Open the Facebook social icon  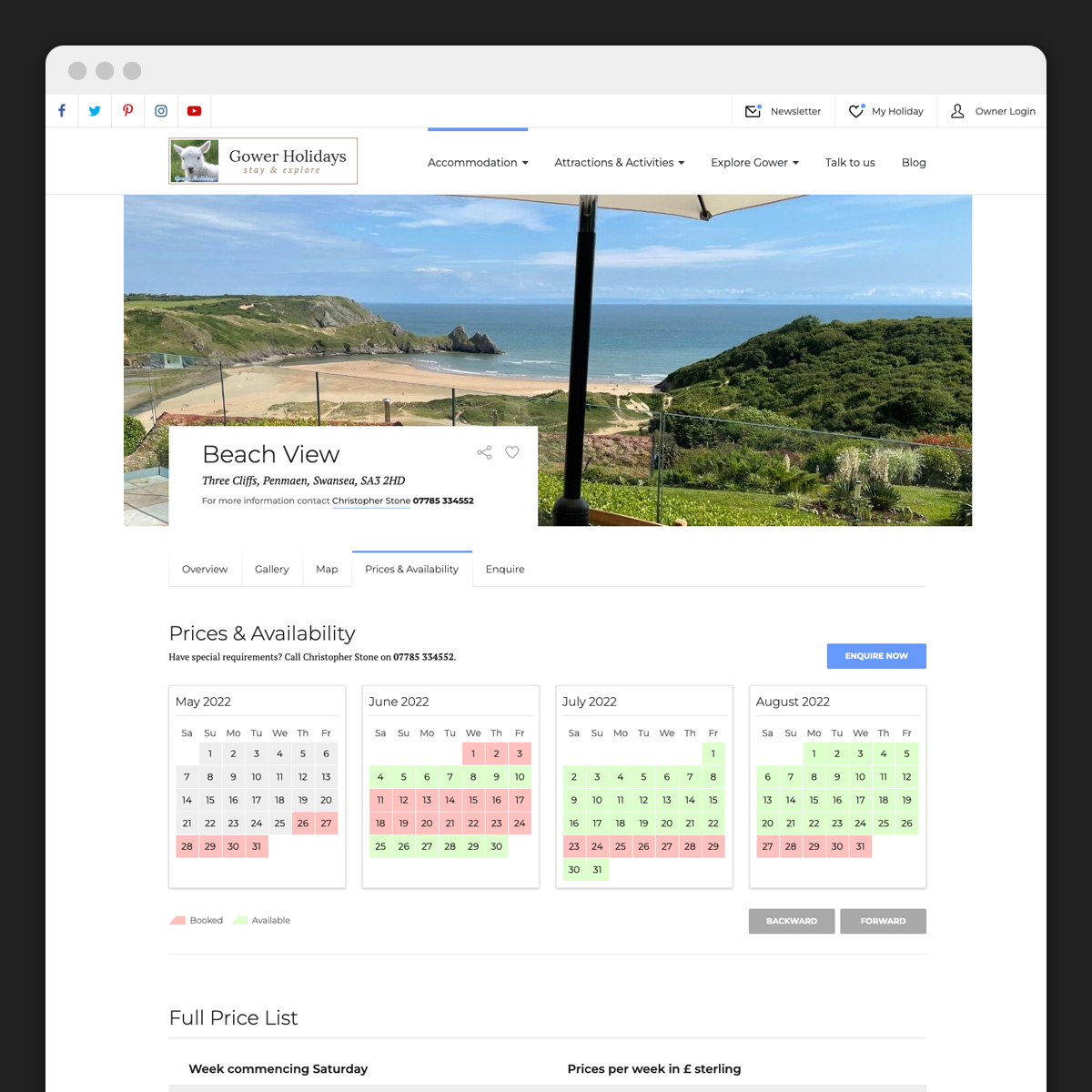tap(62, 111)
